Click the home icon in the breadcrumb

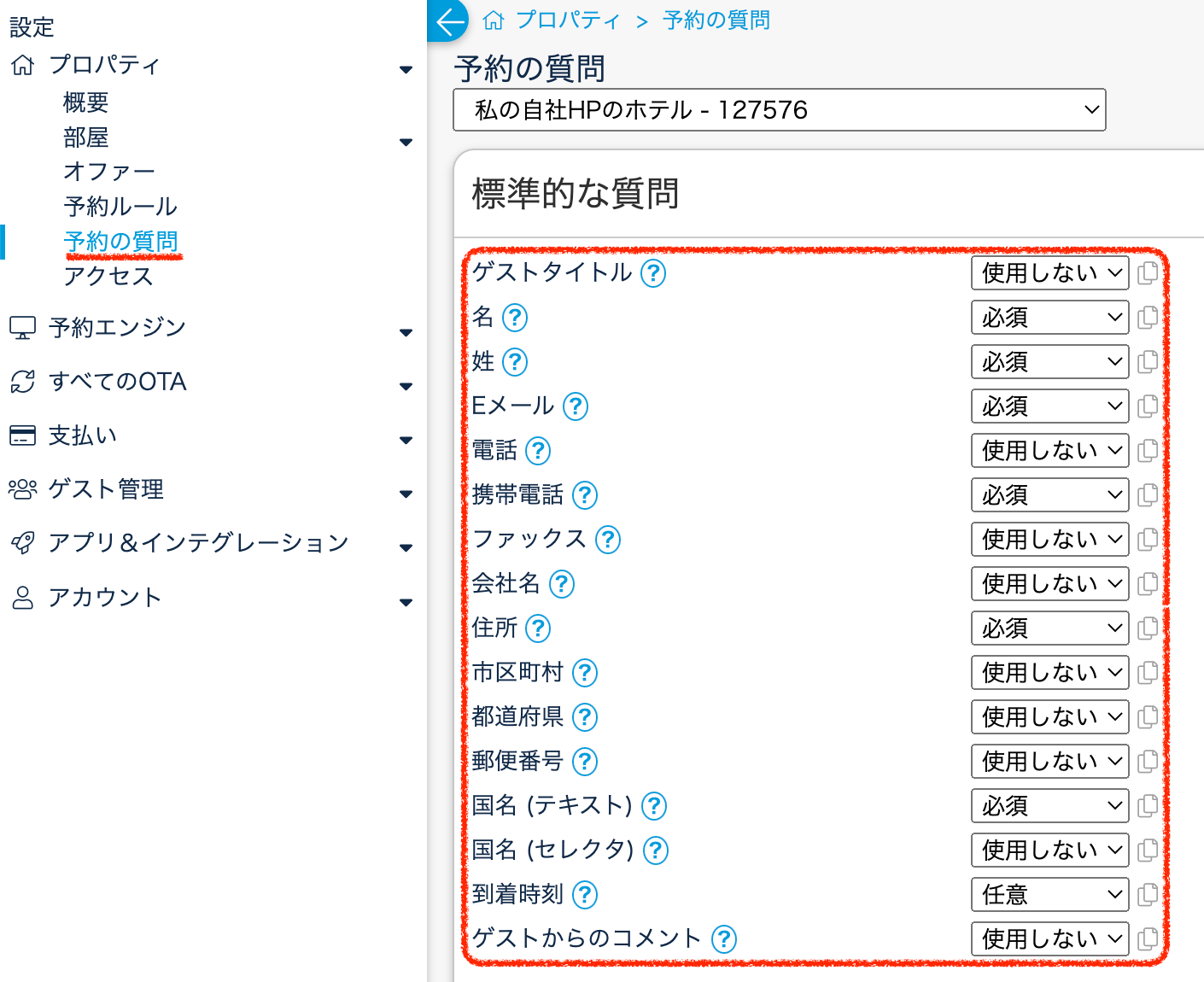(x=494, y=20)
